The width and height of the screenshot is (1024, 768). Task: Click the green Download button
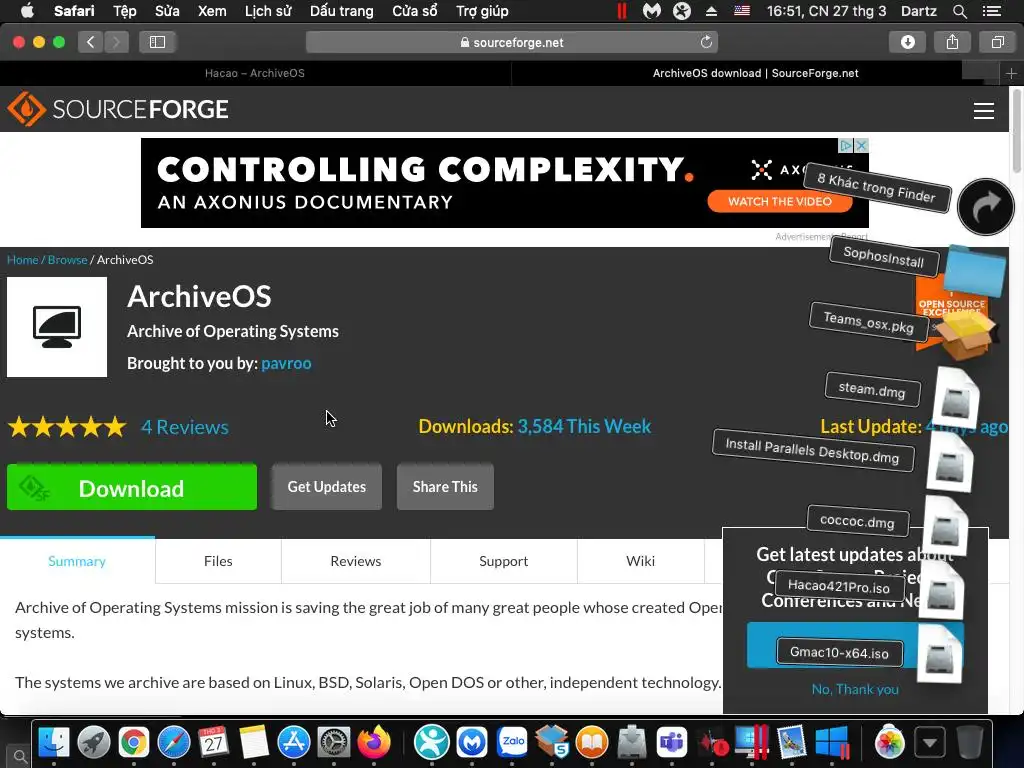pos(132,487)
